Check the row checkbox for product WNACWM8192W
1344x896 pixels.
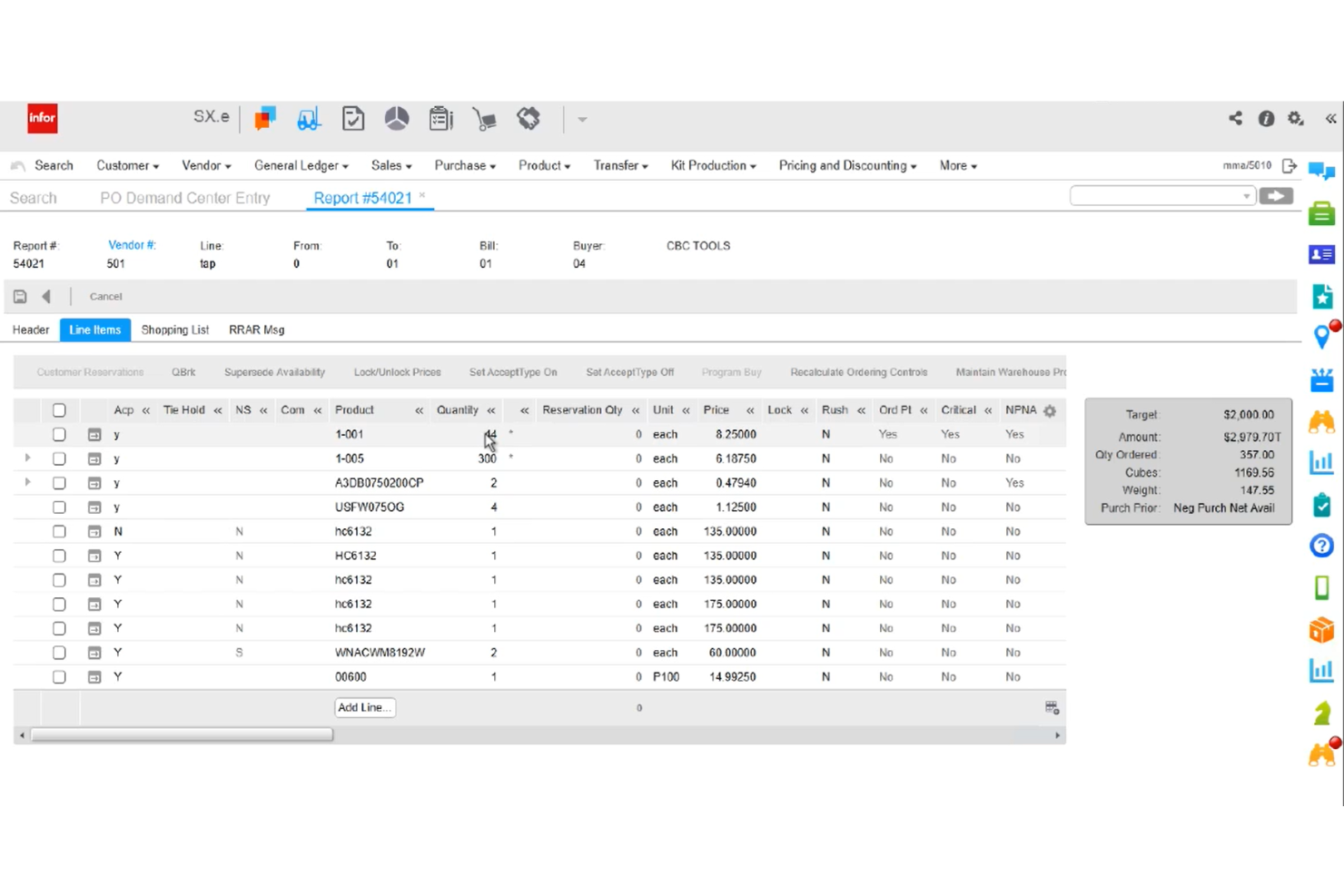point(59,652)
